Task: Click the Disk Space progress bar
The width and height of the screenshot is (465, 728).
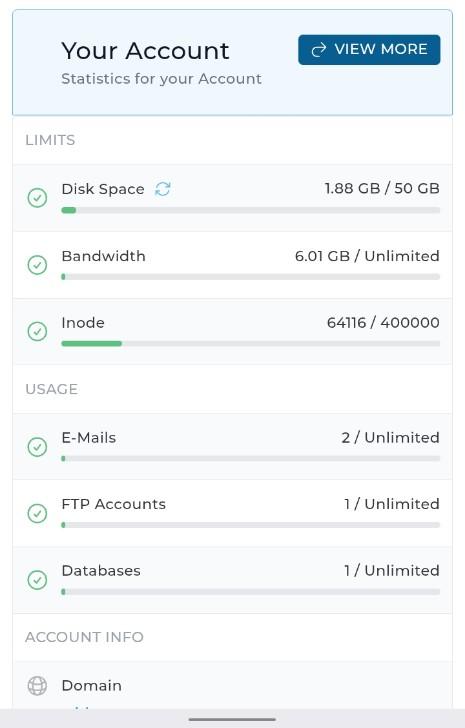Action: tap(251, 210)
